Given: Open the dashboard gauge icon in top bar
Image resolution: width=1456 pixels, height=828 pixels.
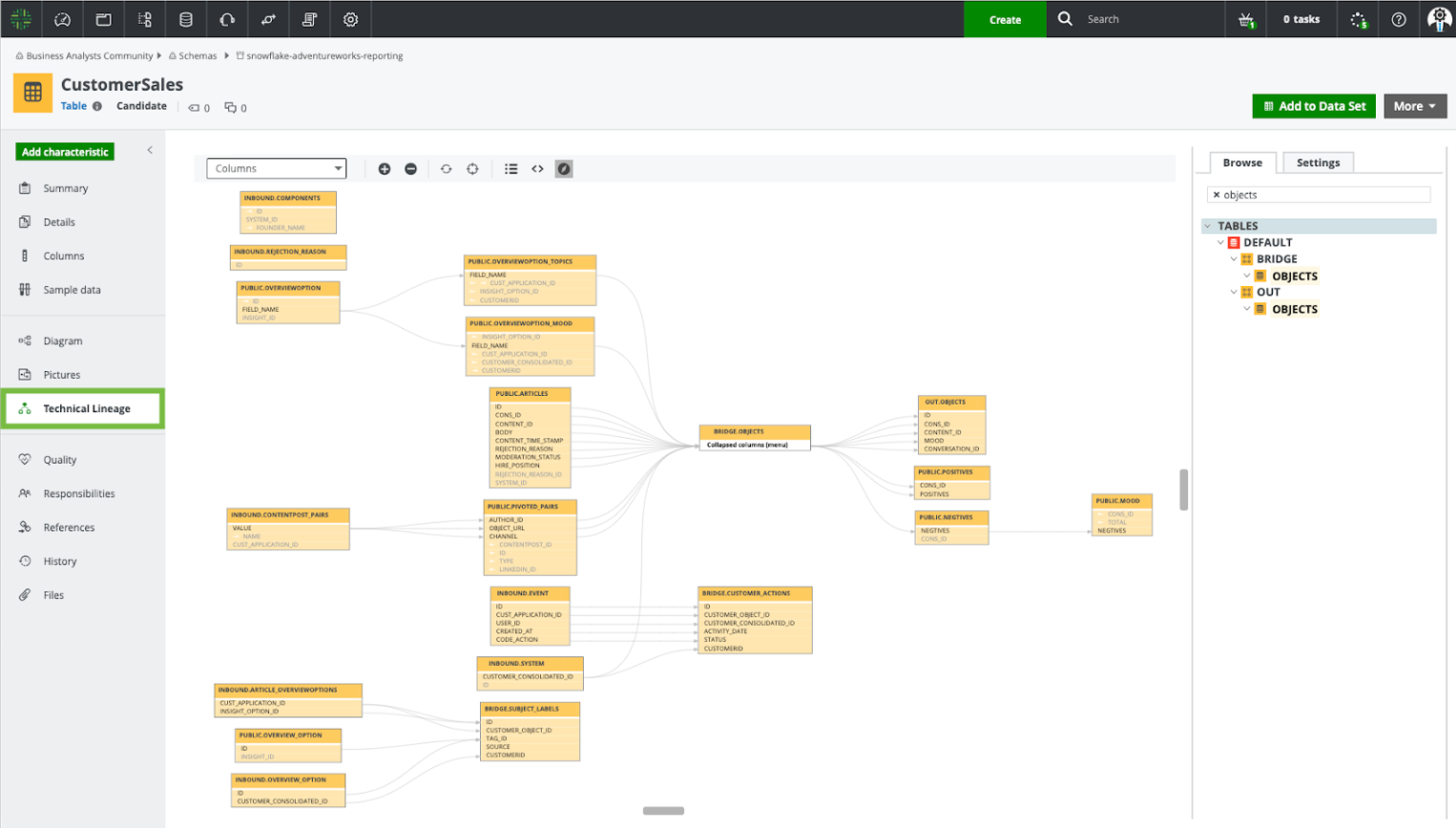Looking at the screenshot, I should point(62,19).
